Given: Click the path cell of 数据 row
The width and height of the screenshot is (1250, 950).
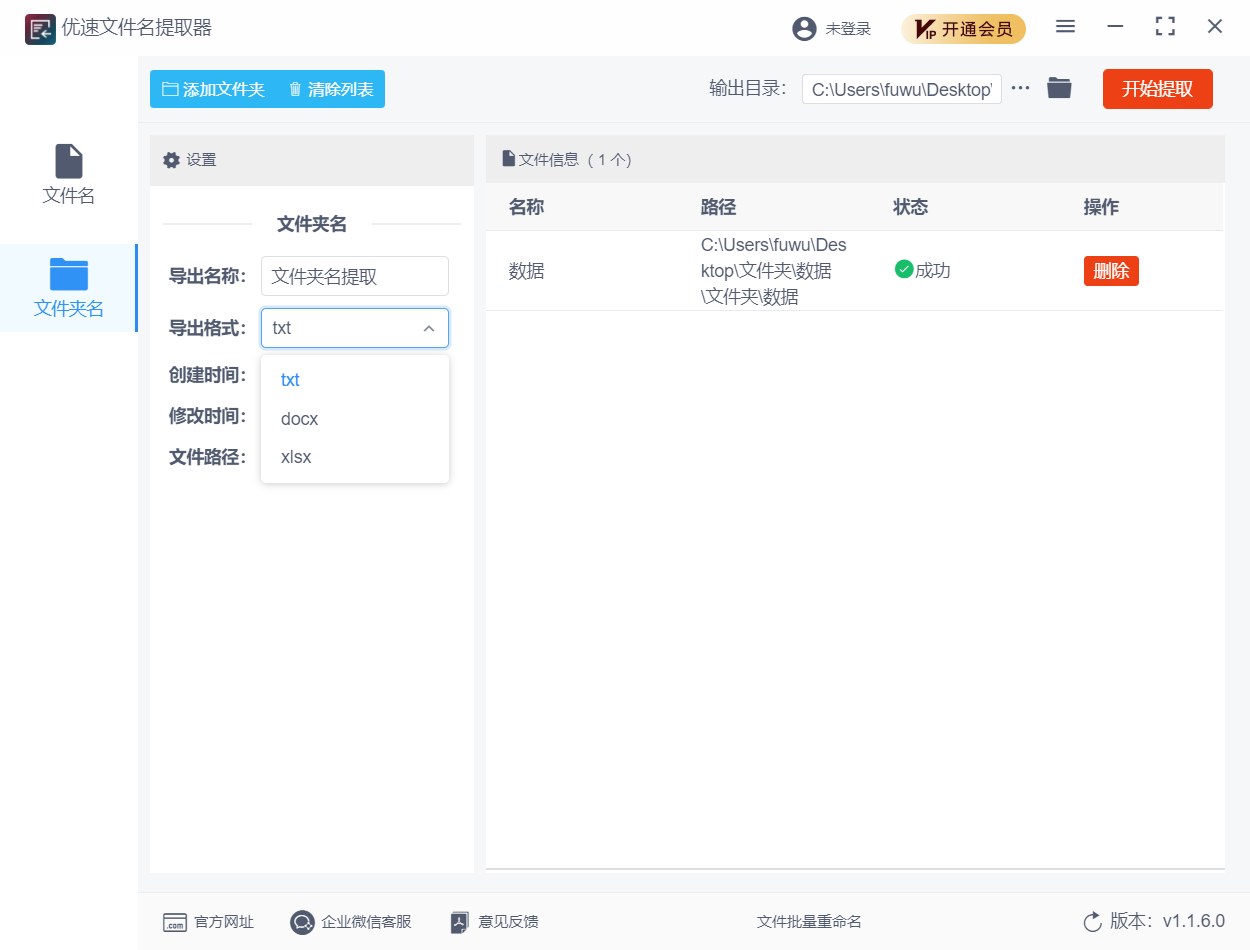Looking at the screenshot, I should pos(774,271).
